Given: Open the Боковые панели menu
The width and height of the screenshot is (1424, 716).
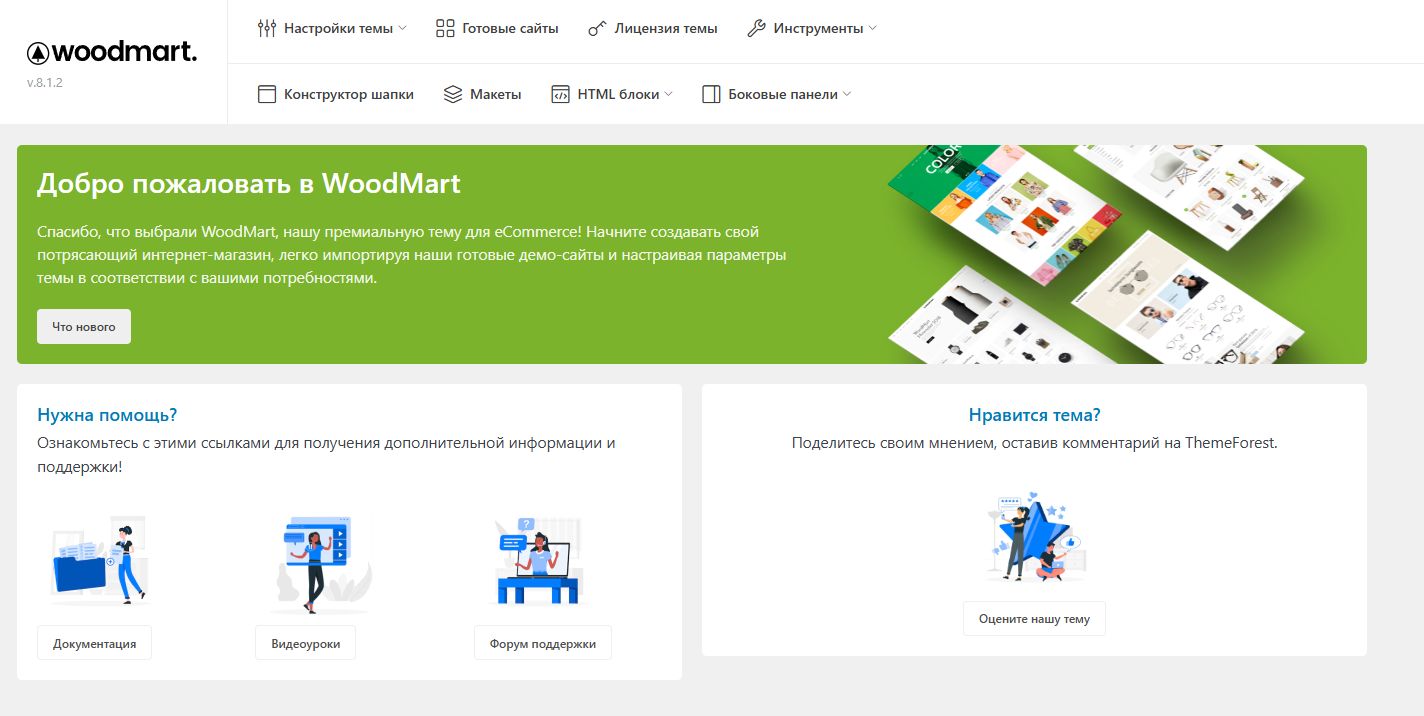Looking at the screenshot, I should pos(777,94).
